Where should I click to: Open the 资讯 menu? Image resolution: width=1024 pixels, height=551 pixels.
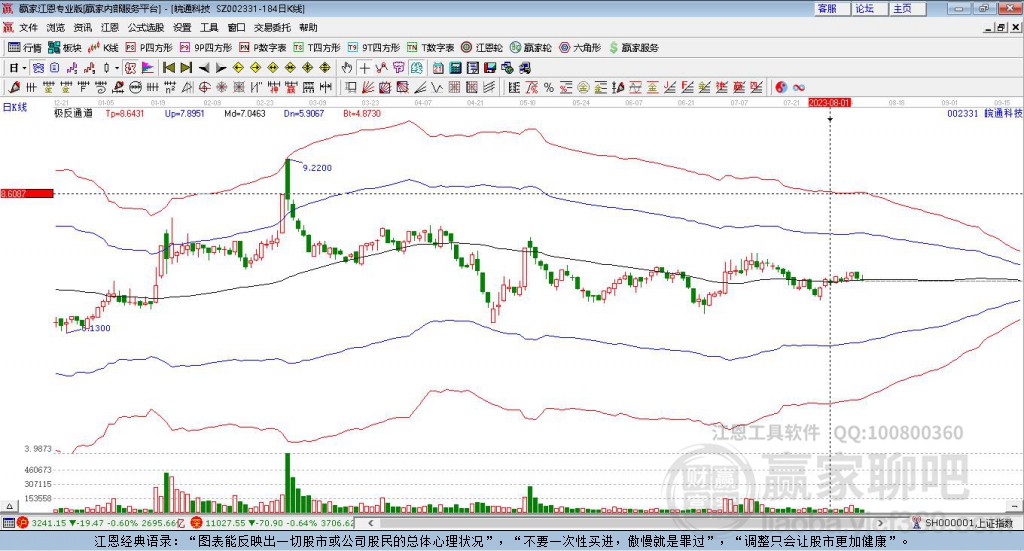point(82,27)
